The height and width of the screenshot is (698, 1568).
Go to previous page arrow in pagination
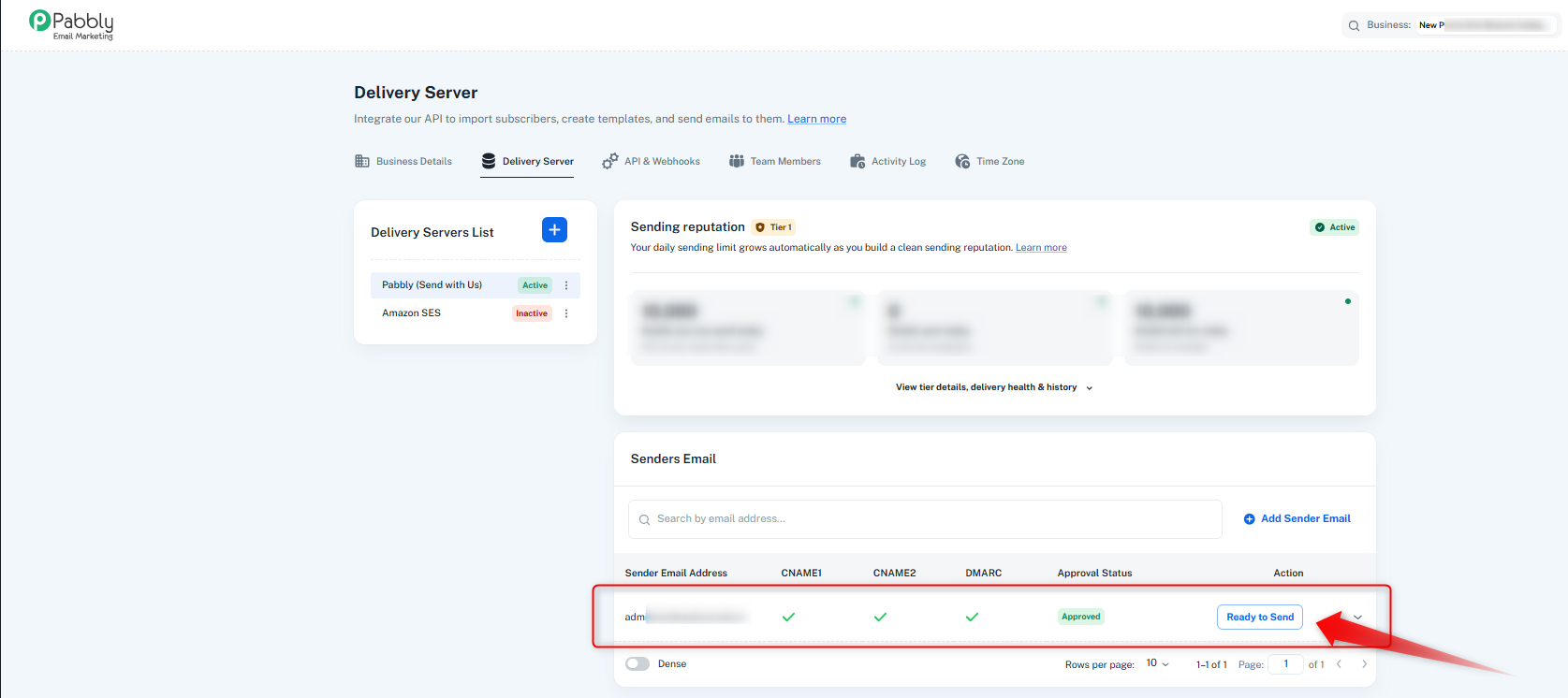coord(1339,664)
